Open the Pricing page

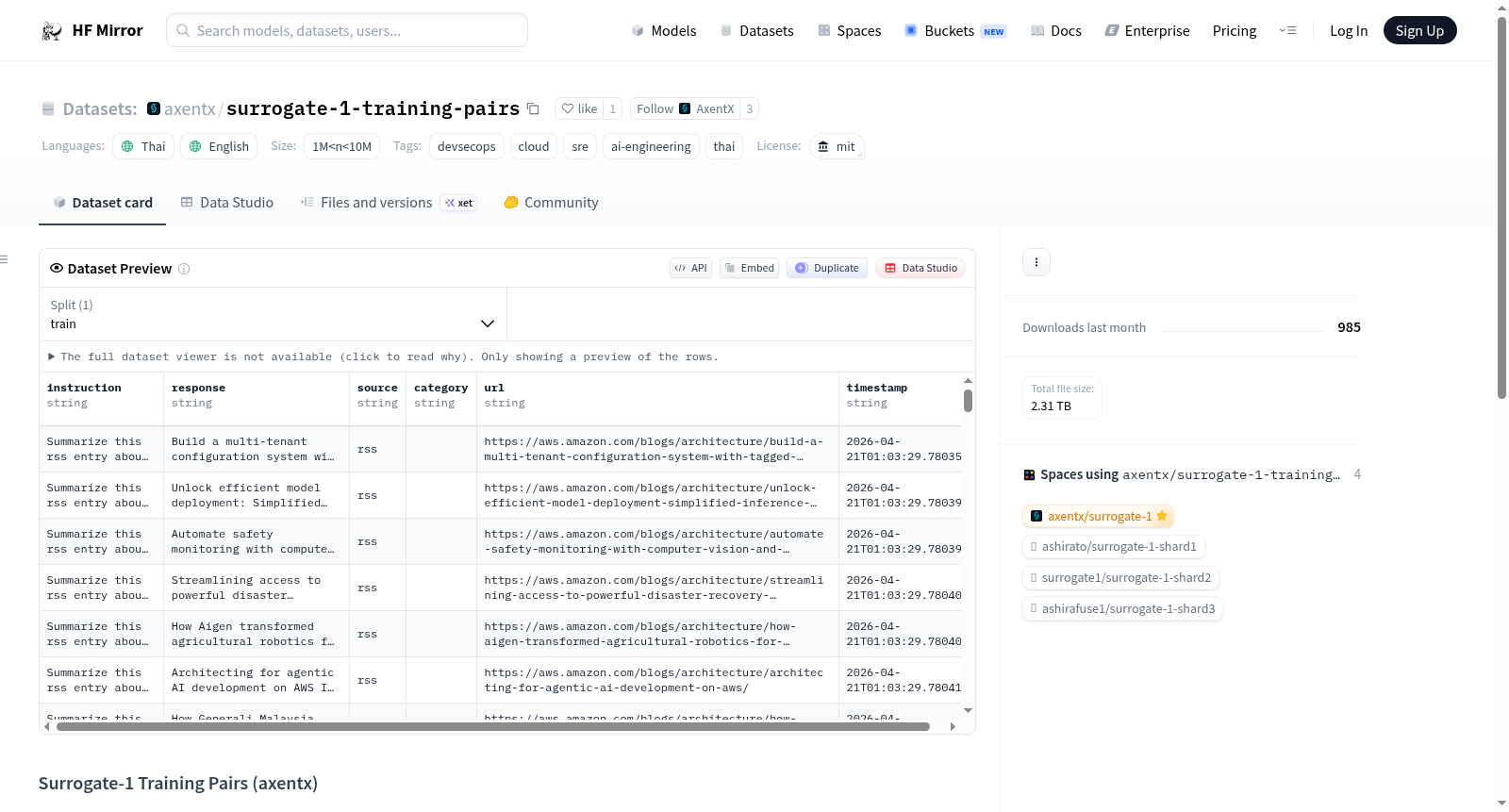click(1235, 31)
